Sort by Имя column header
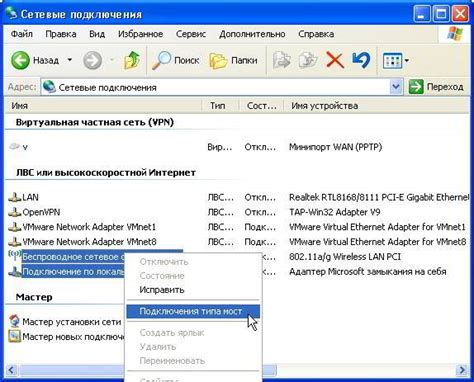Viewport: 474px width, 382px height. coord(103,106)
